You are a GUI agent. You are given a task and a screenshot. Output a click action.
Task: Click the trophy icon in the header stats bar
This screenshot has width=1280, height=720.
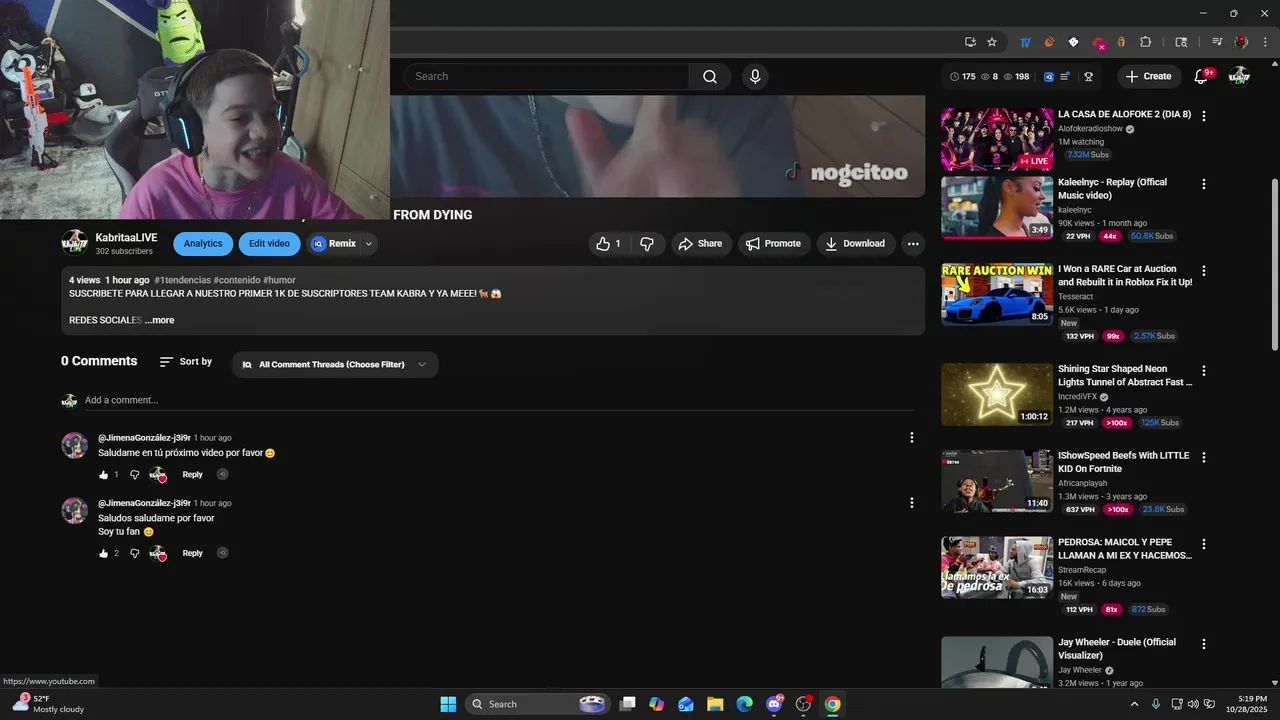point(1088,76)
